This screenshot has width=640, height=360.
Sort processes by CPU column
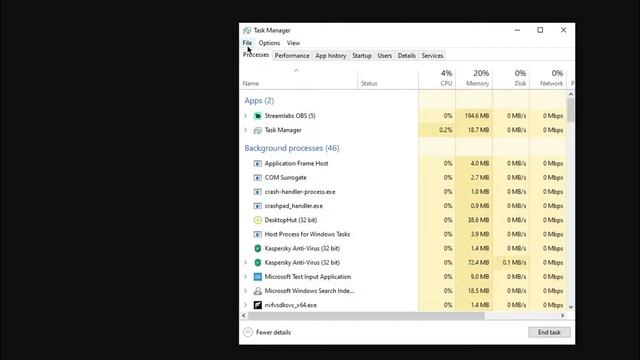(x=437, y=78)
